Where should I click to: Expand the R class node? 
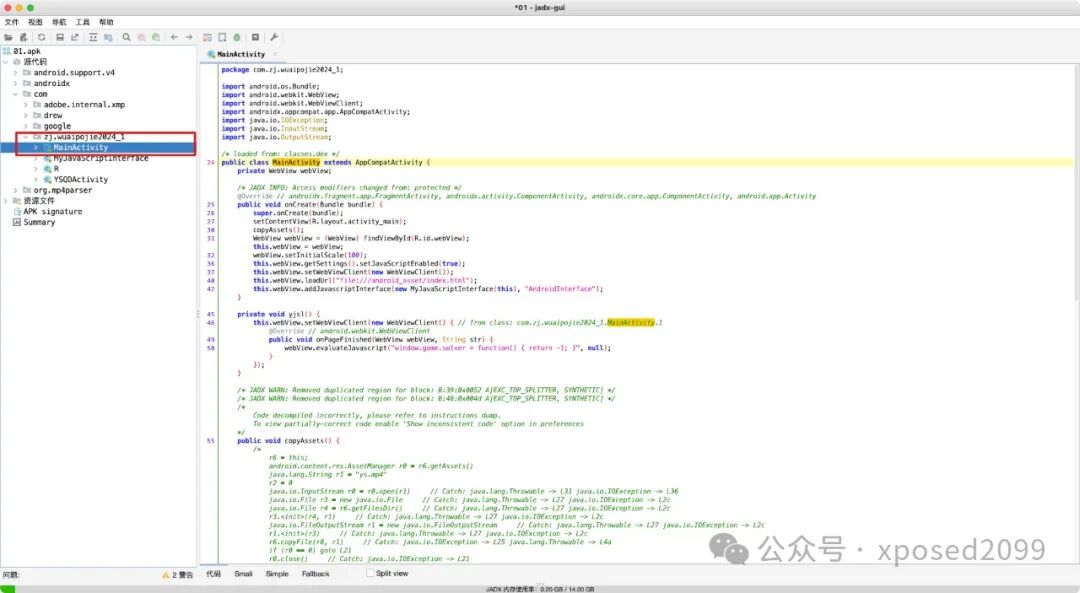[36, 169]
